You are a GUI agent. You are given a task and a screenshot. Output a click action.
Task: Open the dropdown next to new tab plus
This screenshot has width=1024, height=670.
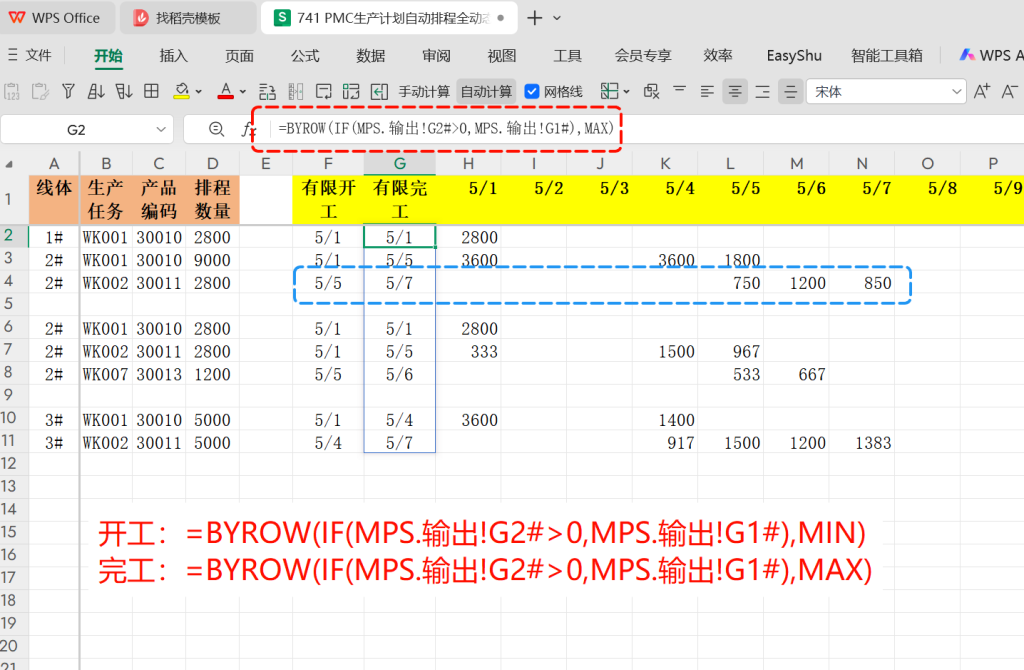[557, 18]
